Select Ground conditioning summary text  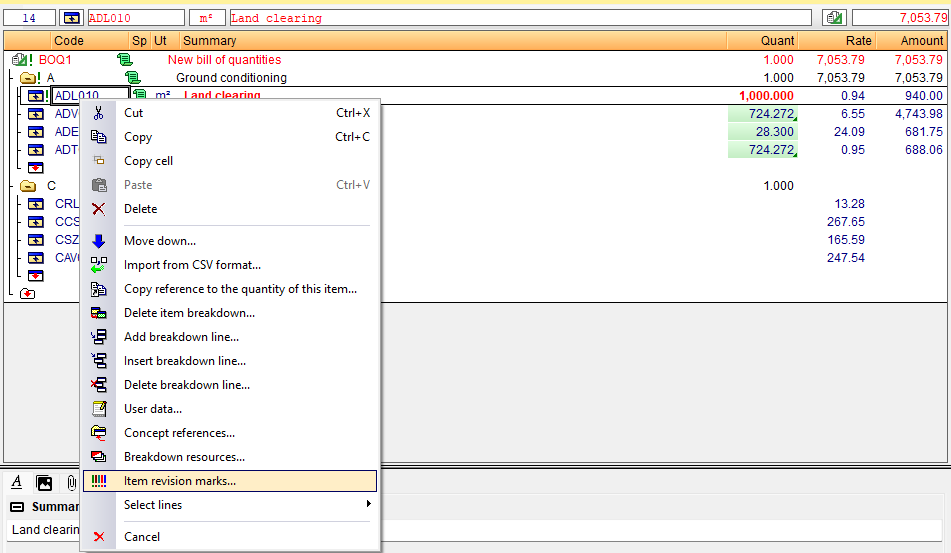(x=231, y=78)
